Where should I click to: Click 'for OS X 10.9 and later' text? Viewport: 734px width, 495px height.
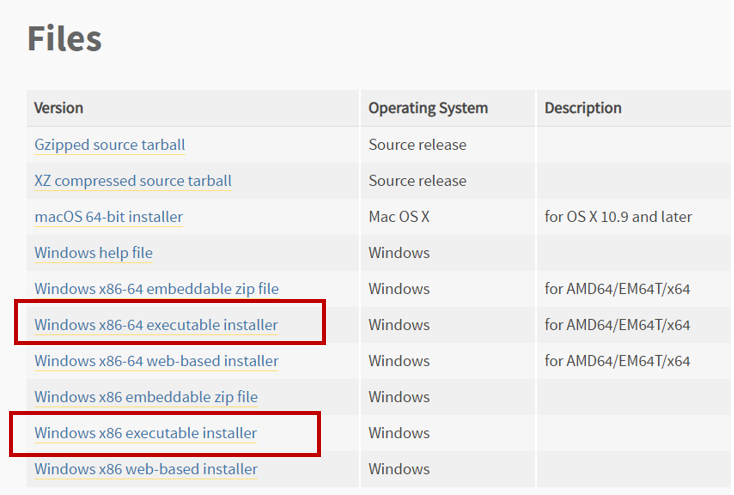tap(618, 217)
